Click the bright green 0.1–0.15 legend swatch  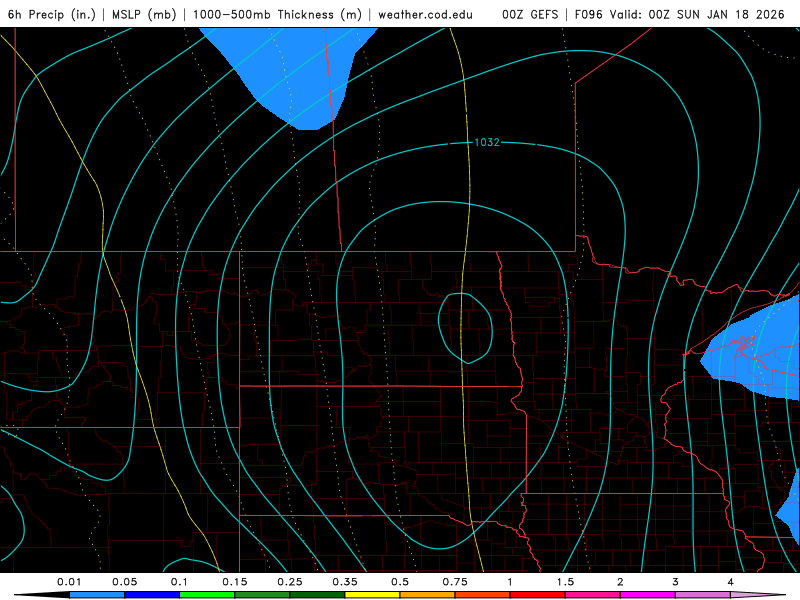click(x=207, y=595)
